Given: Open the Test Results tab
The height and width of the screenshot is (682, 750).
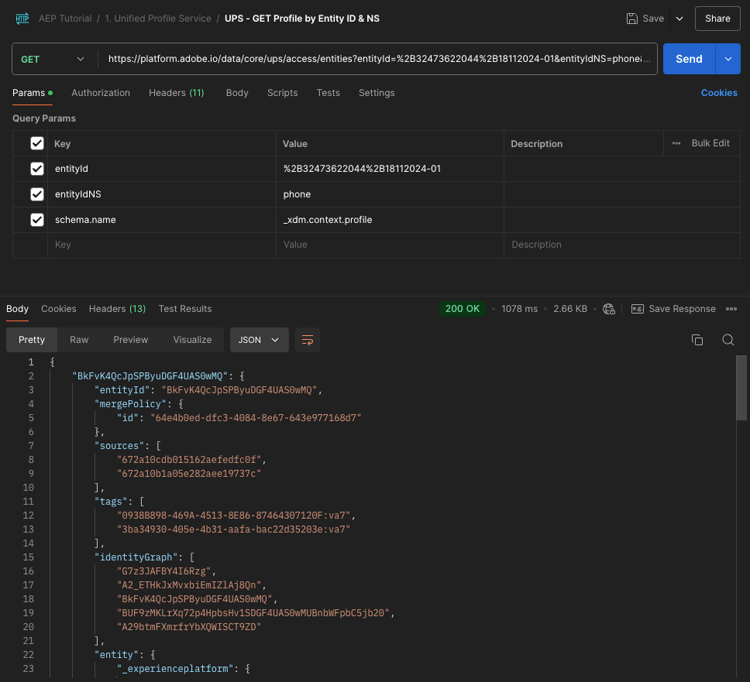Looking at the screenshot, I should (185, 309).
